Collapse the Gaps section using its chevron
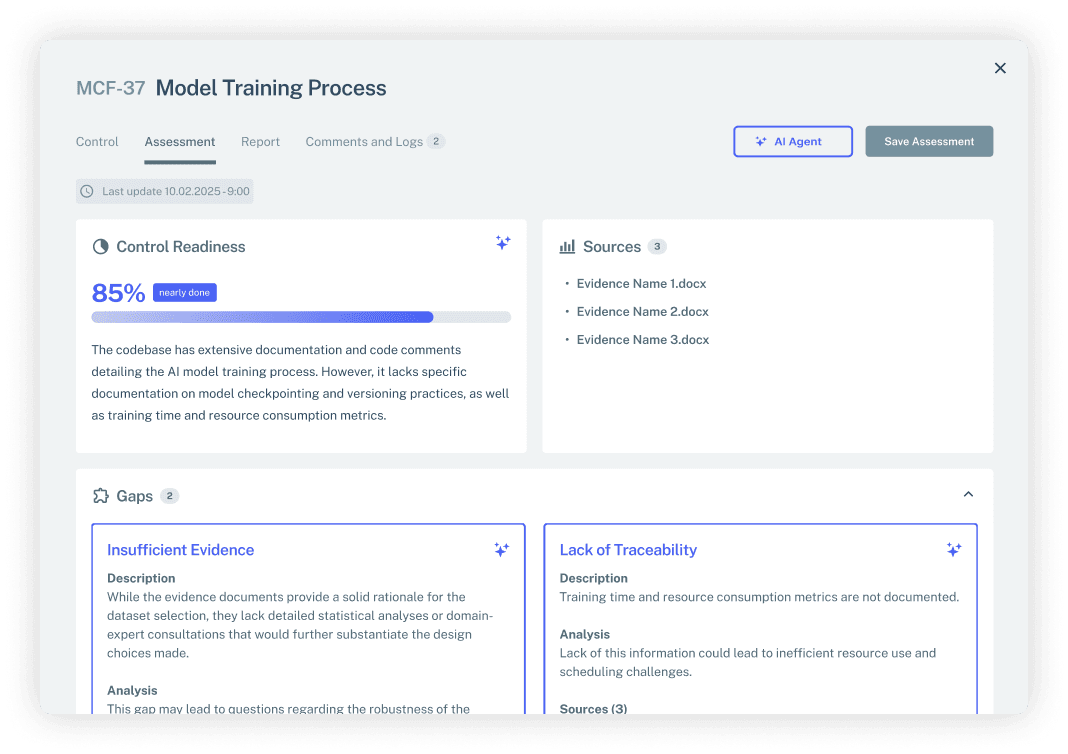 pyautogui.click(x=968, y=494)
